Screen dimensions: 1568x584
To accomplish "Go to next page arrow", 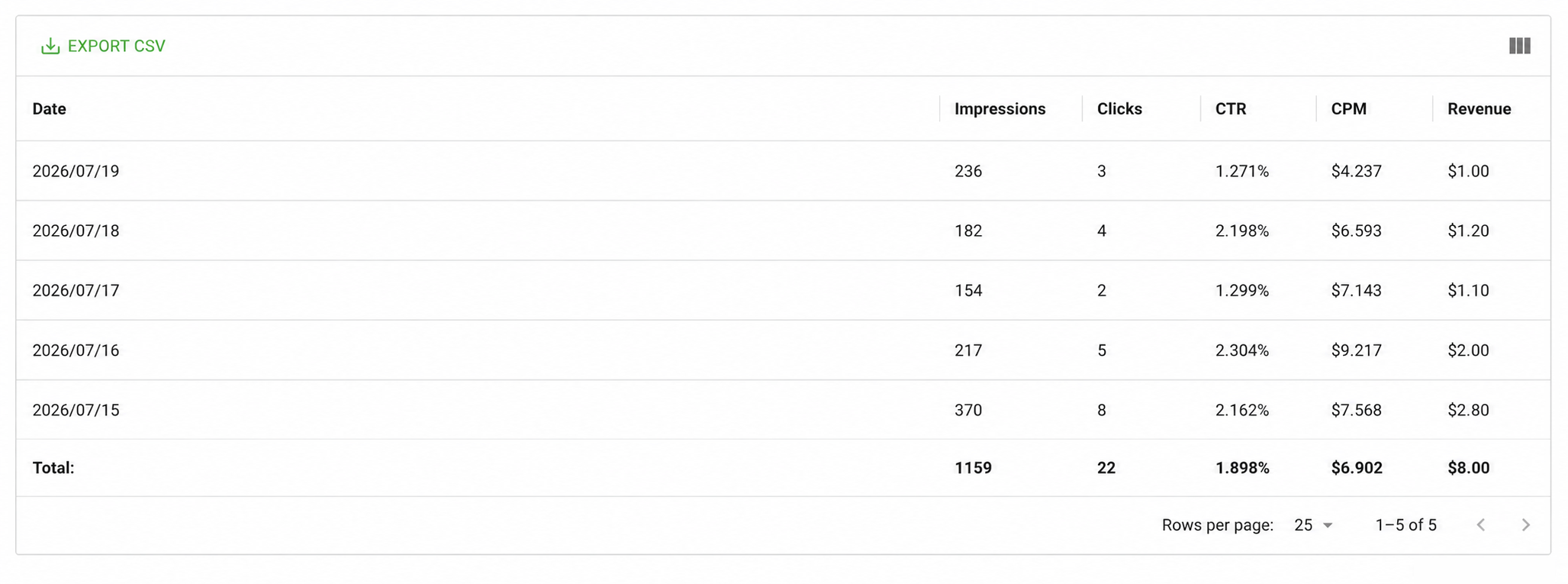I will (1525, 524).
